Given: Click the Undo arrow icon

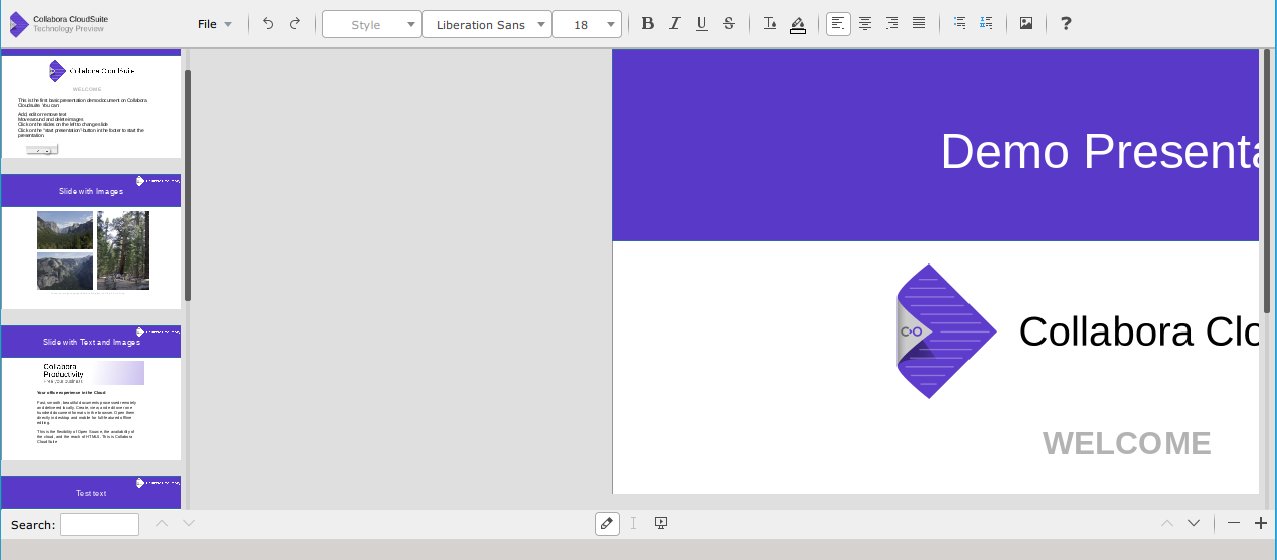Looking at the screenshot, I should coord(268,24).
